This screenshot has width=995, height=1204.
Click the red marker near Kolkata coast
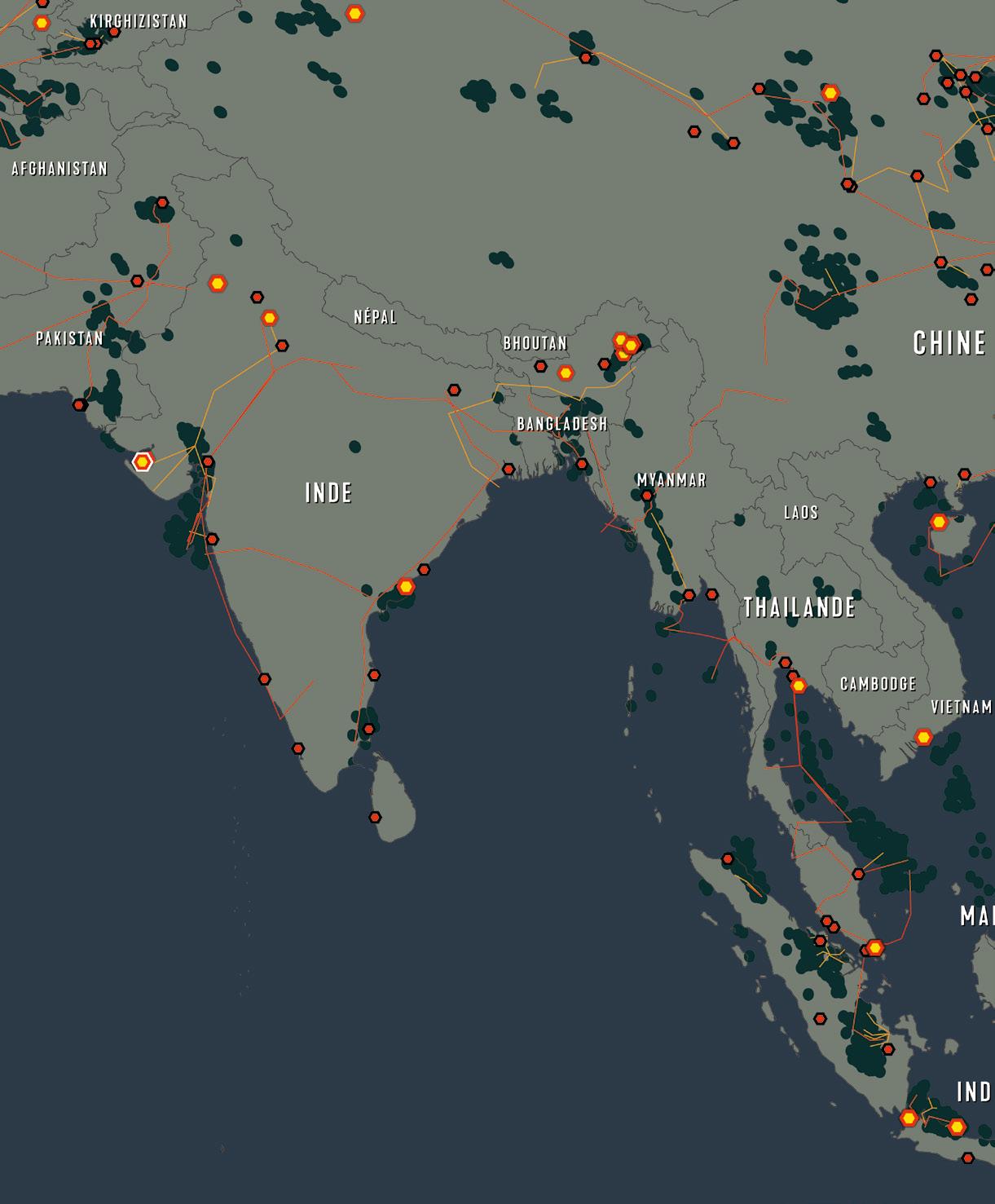(x=509, y=470)
